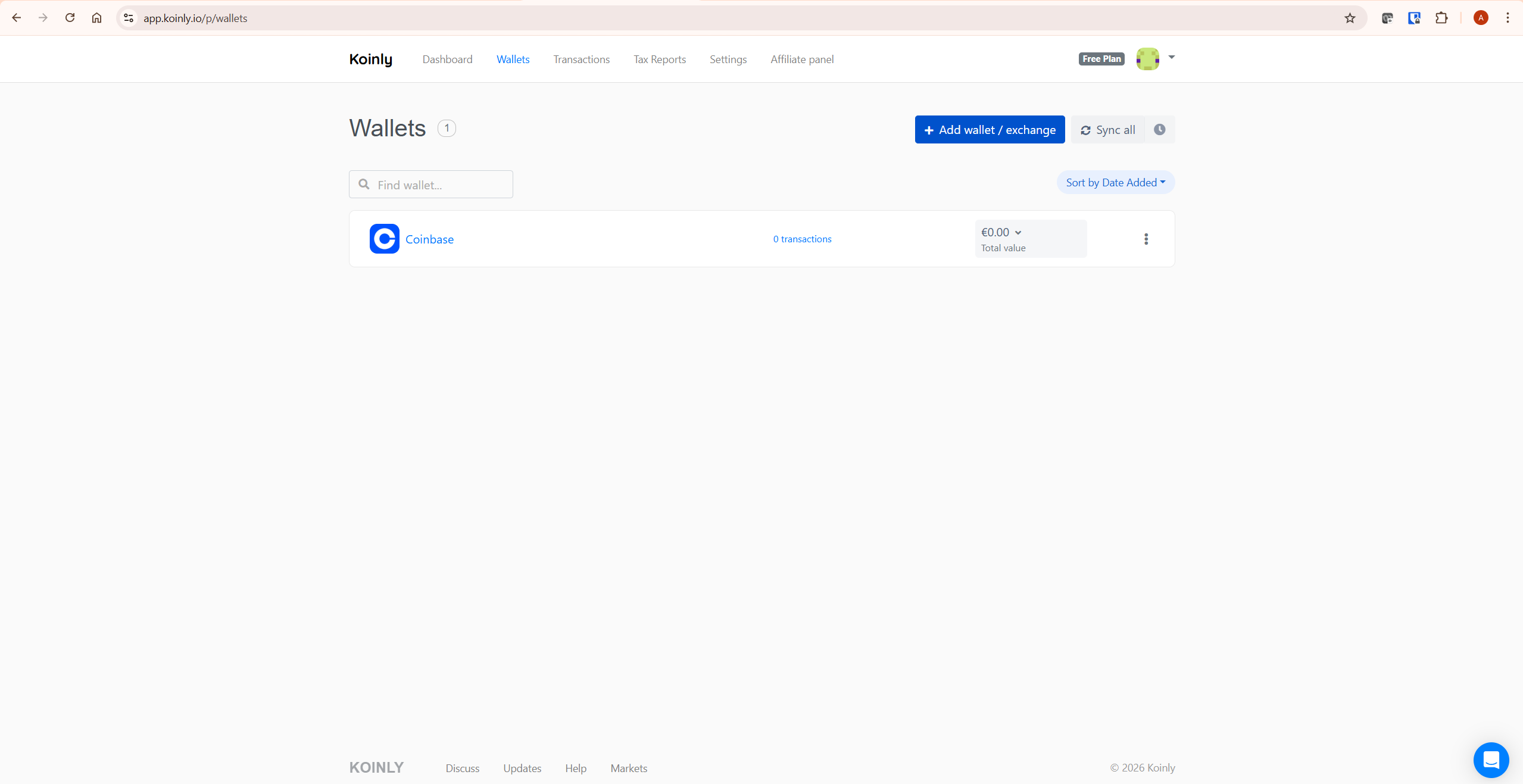This screenshot has height=784, width=1523.
Task: Switch to the Transactions section
Action: click(581, 59)
